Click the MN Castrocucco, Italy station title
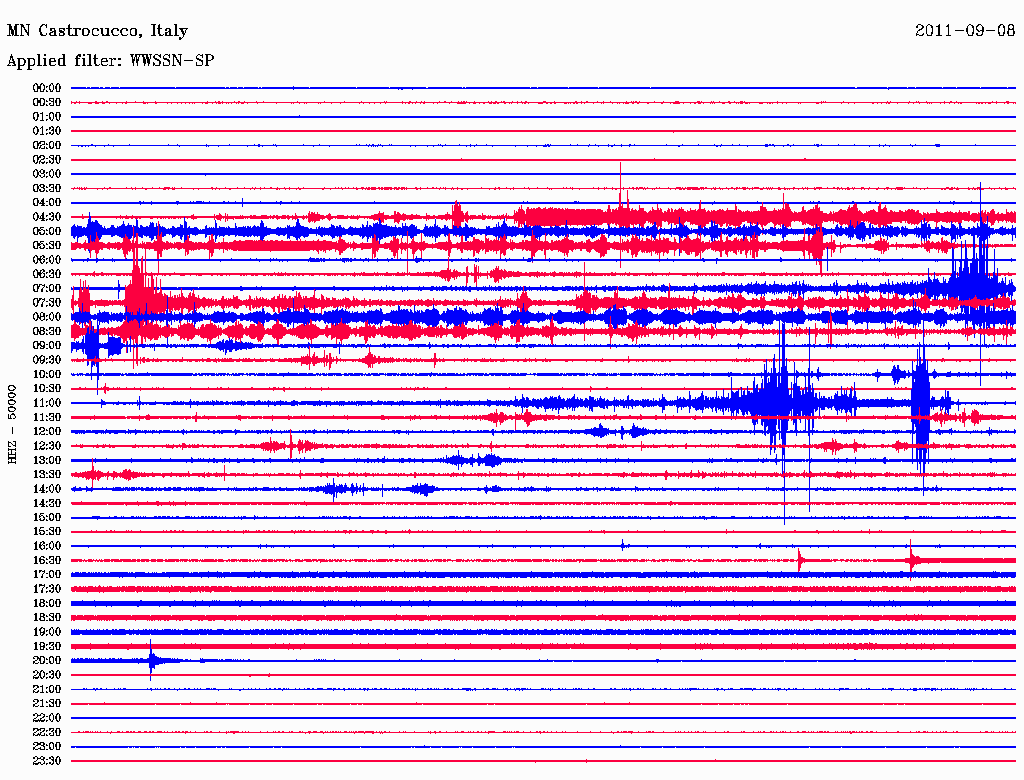The height and width of the screenshot is (780, 1024). point(97,31)
